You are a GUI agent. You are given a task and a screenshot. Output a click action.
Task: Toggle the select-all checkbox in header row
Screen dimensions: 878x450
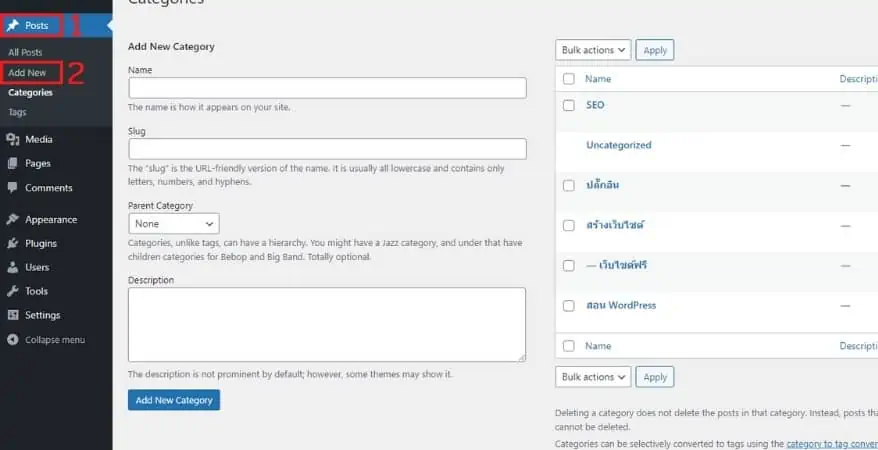pos(568,79)
